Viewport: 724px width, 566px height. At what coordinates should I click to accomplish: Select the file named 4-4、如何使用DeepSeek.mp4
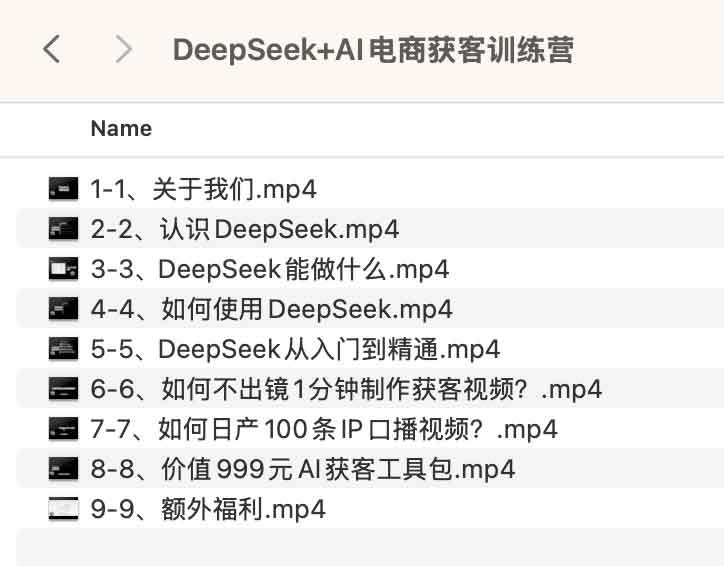[x=271, y=309]
